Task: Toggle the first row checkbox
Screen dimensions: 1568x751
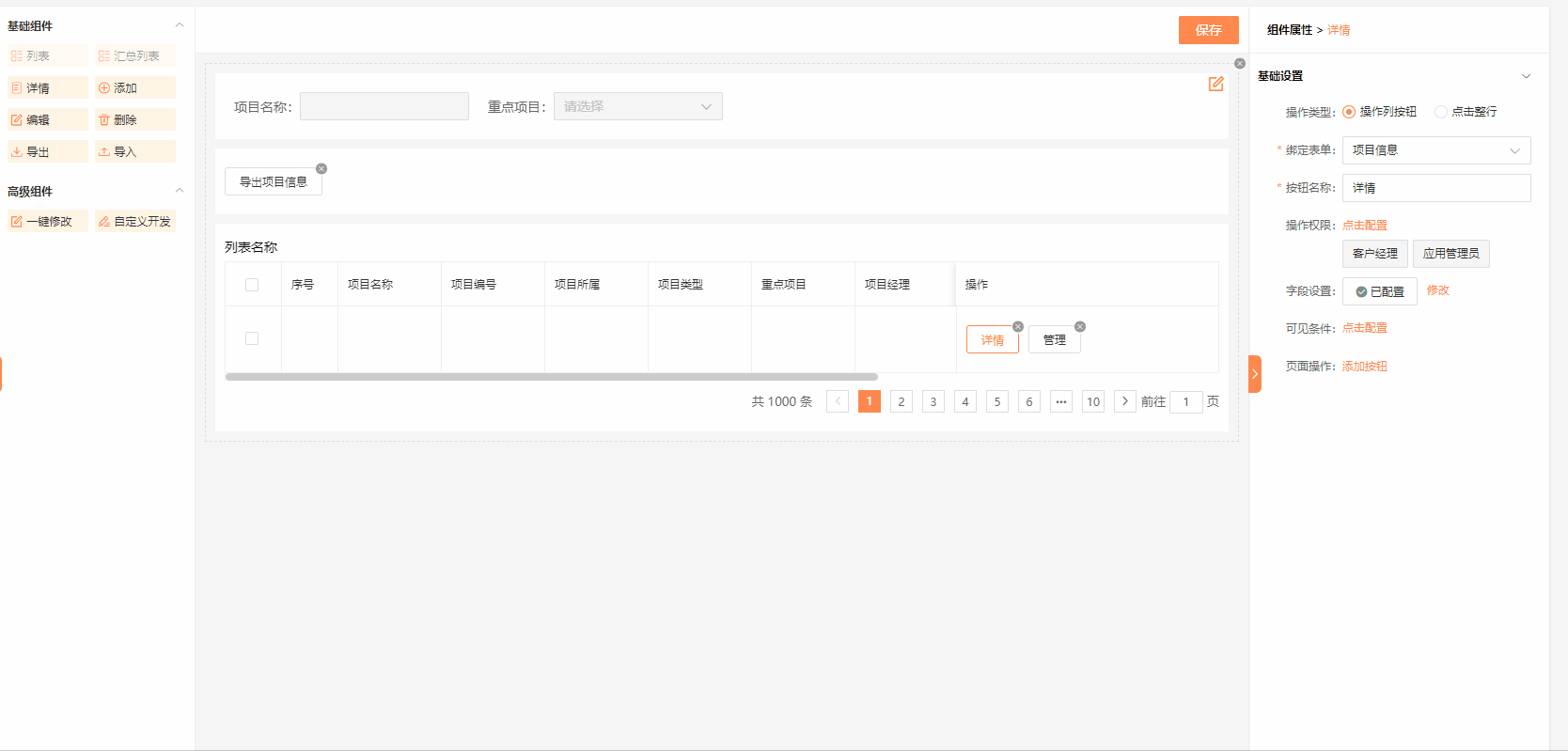Action: pyautogui.click(x=252, y=338)
